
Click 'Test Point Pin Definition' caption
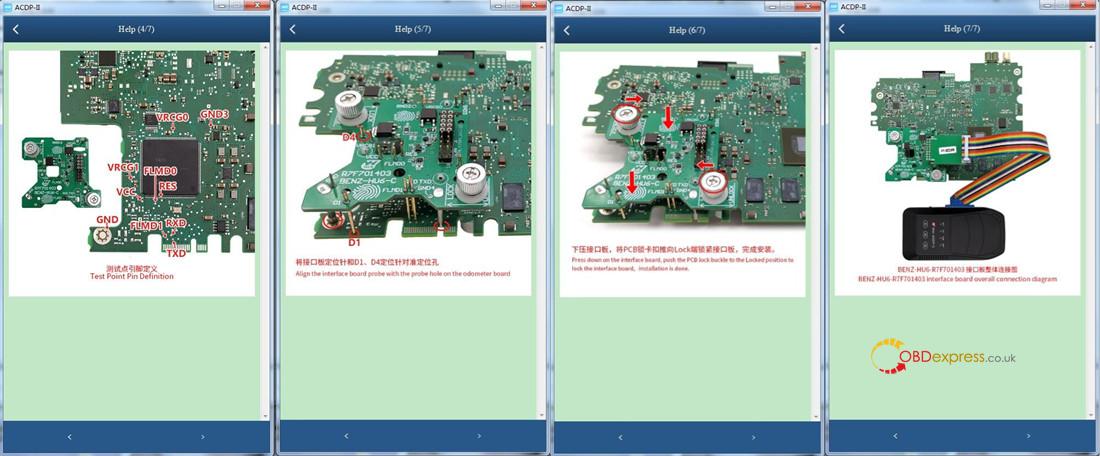132,276
